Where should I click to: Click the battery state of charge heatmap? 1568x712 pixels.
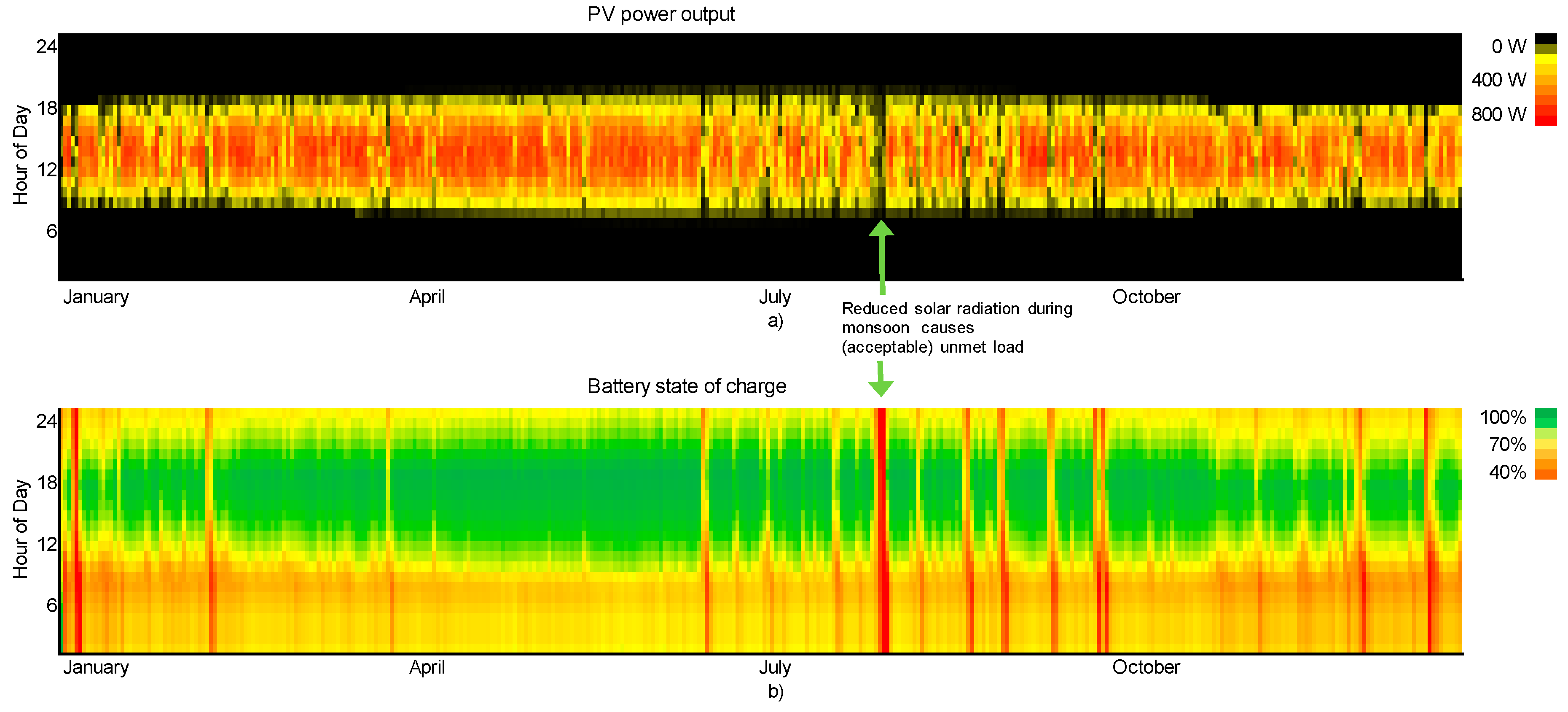point(760,531)
